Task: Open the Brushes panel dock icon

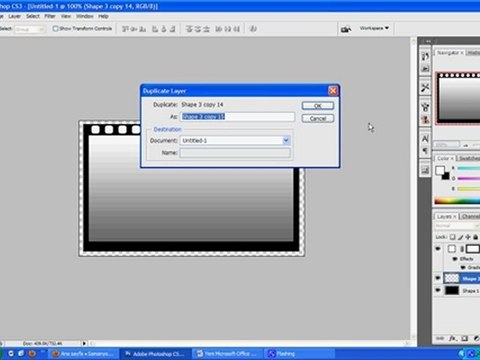Action: tap(425, 107)
